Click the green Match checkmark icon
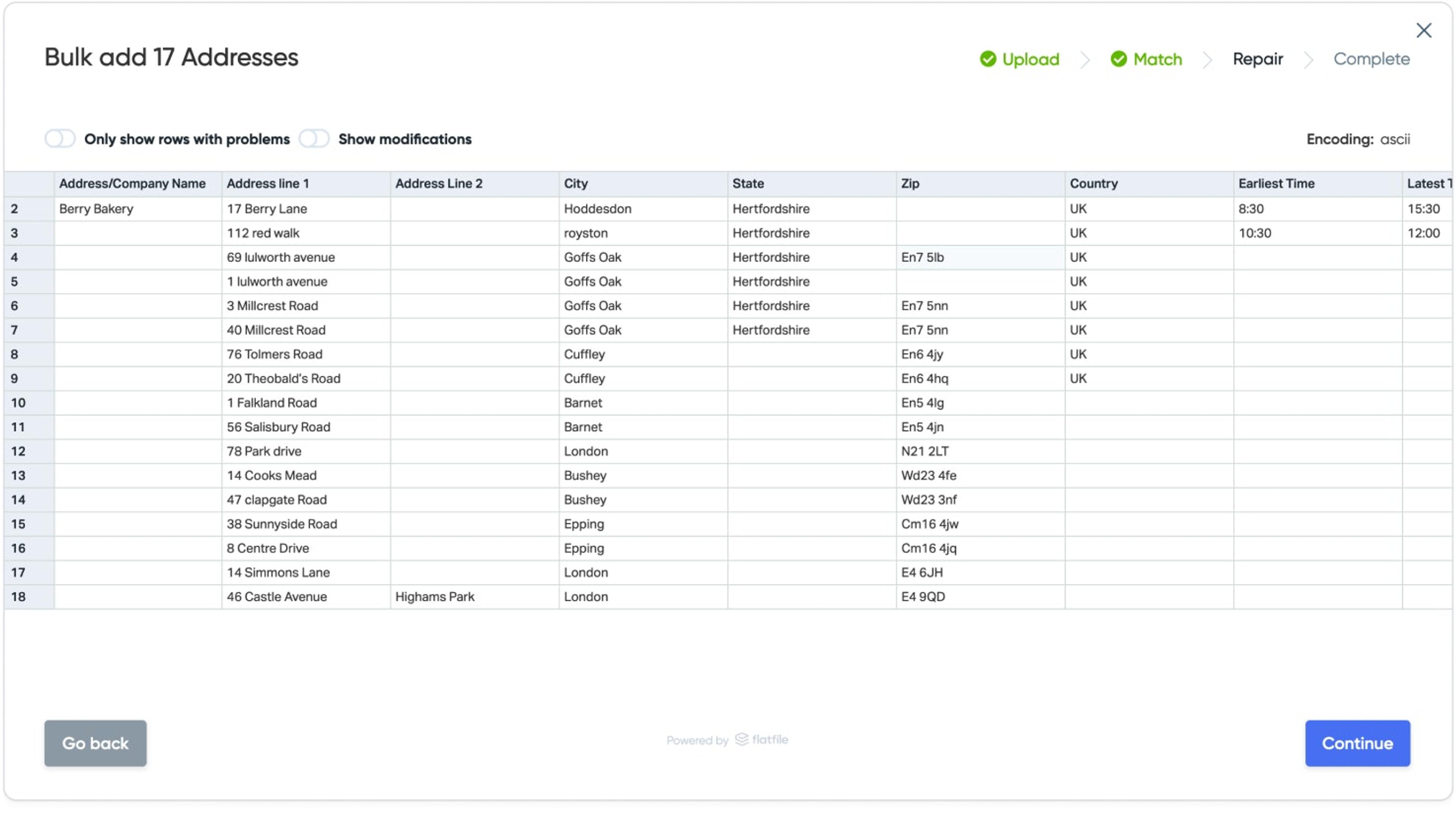Image resolution: width=1456 pixels, height=813 pixels. tap(1118, 59)
